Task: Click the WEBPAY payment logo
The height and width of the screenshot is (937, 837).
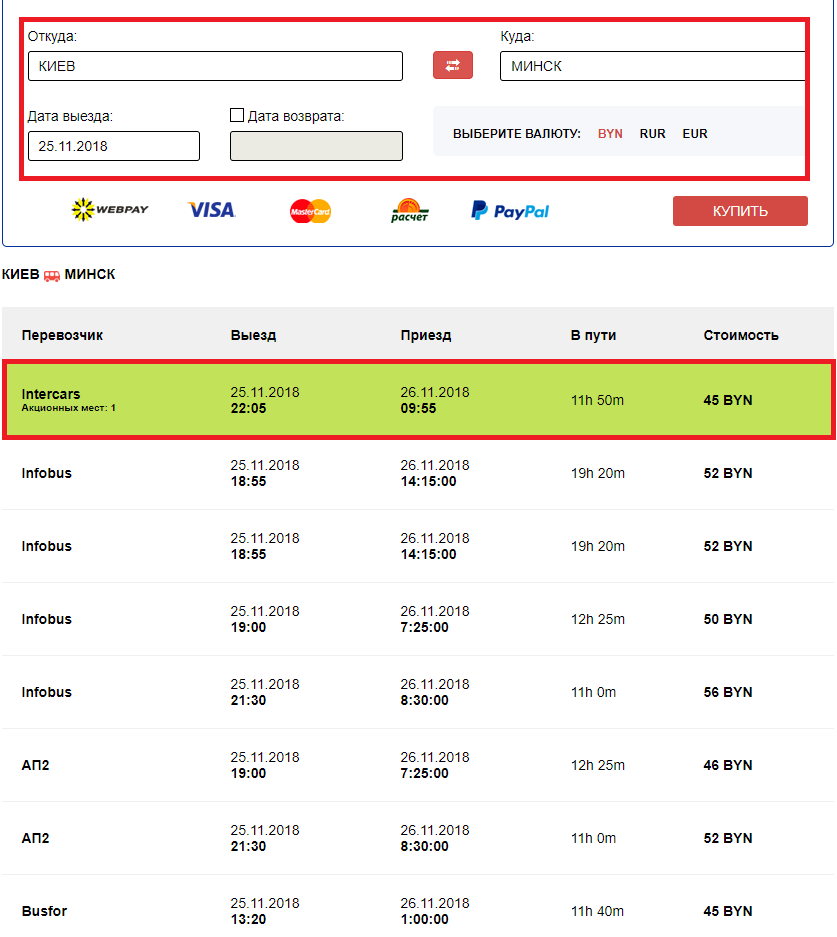Action: 109,209
